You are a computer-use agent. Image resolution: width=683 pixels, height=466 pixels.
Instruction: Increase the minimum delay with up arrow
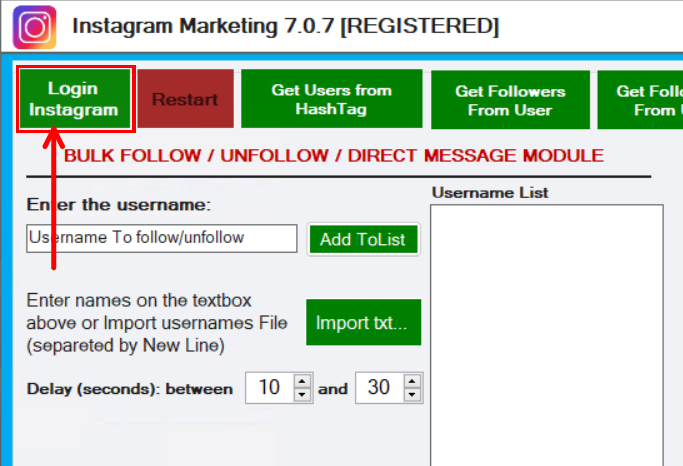(x=303, y=381)
